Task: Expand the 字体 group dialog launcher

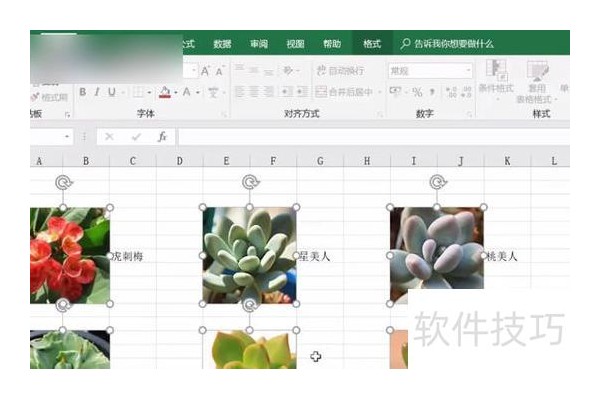Action: 224,114
